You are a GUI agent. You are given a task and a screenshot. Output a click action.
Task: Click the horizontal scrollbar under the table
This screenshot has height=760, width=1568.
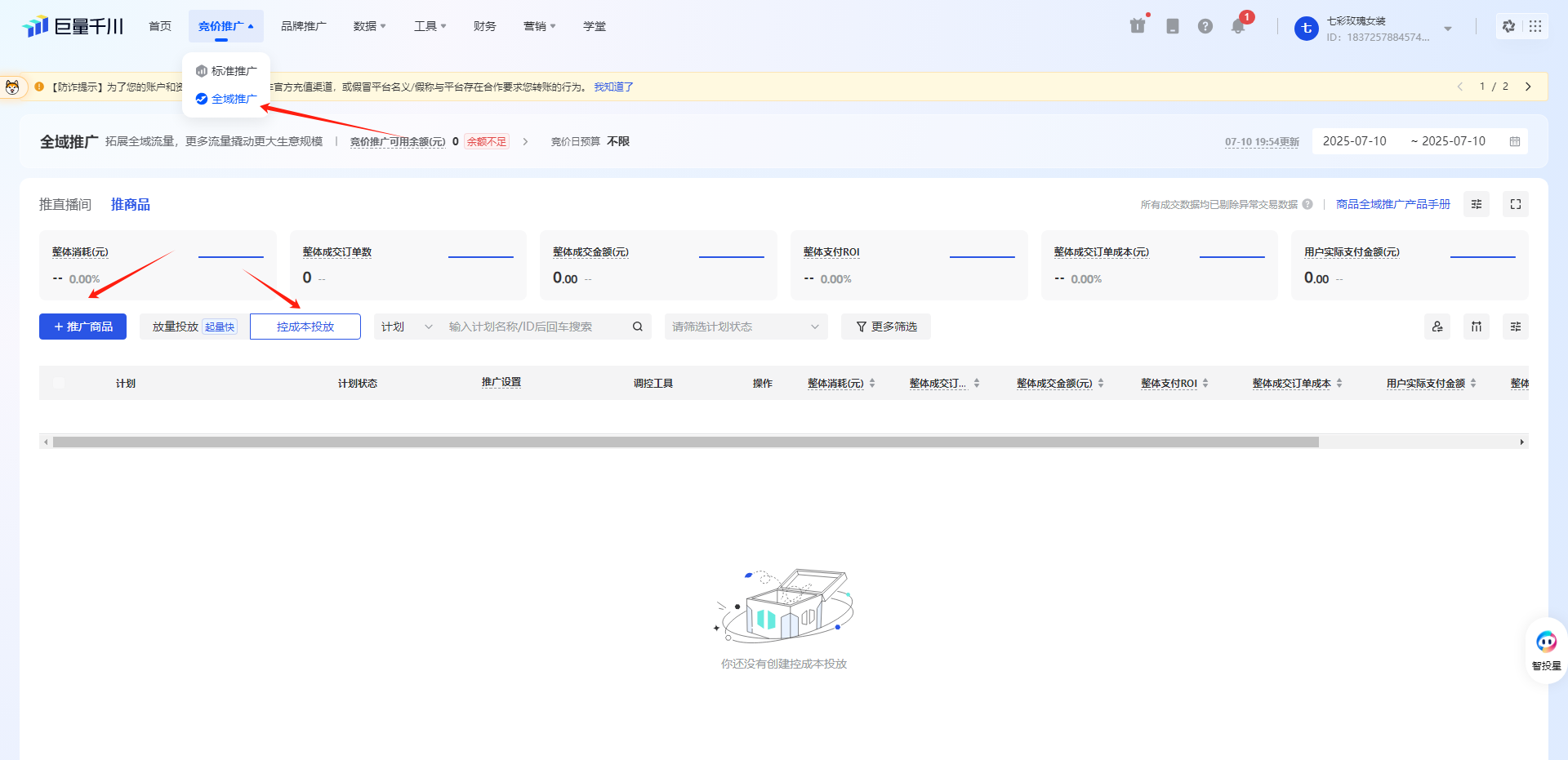[686, 442]
